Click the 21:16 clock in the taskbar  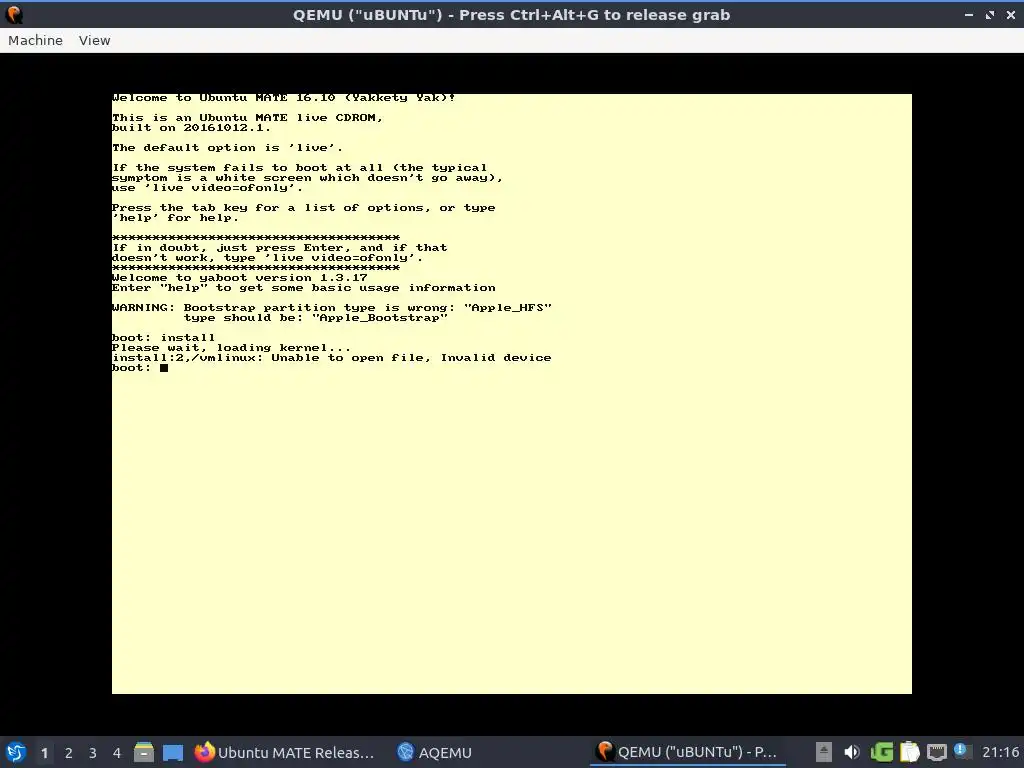(x=1000, y=752)
